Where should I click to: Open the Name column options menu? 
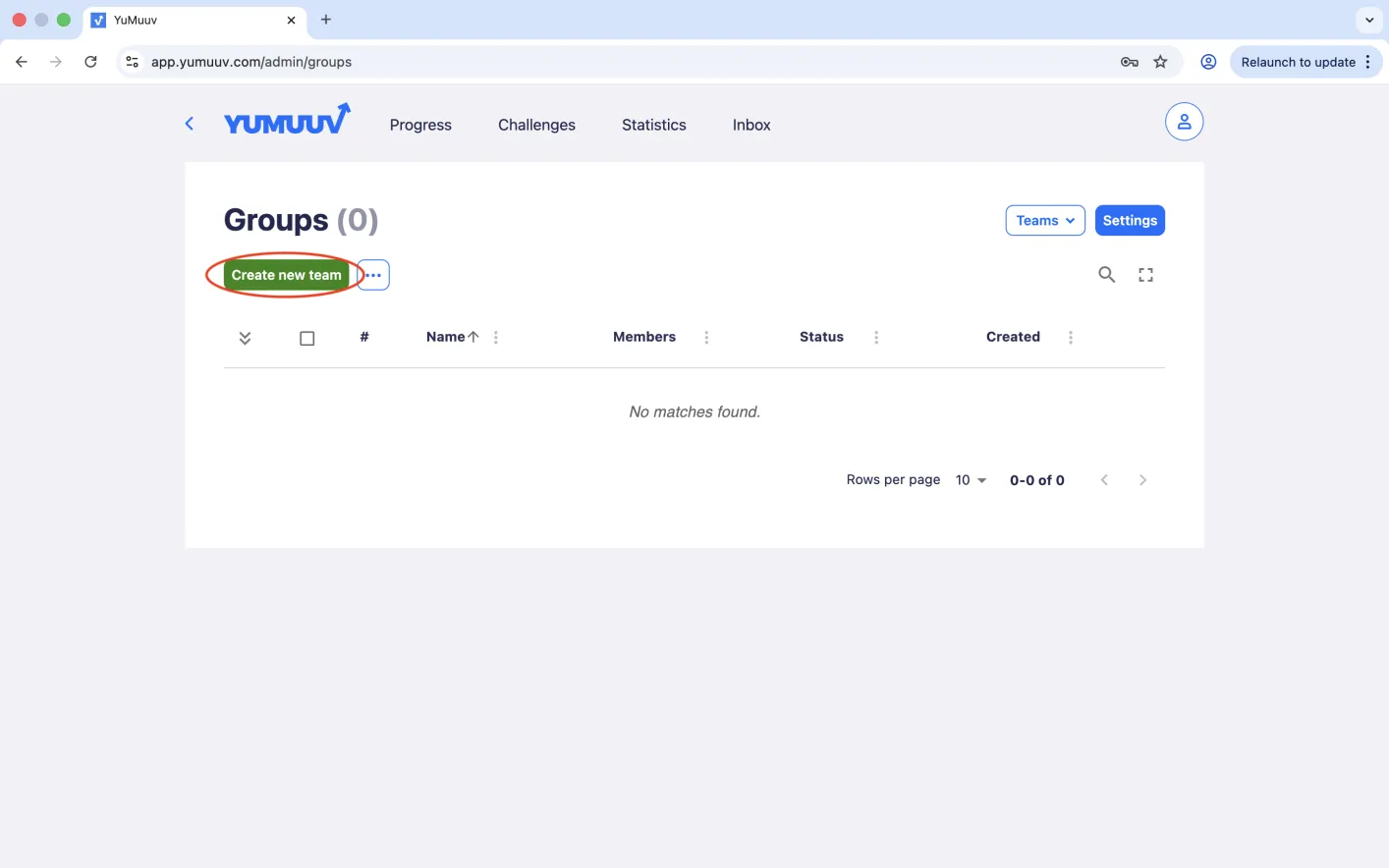click(x=496, y=338)
